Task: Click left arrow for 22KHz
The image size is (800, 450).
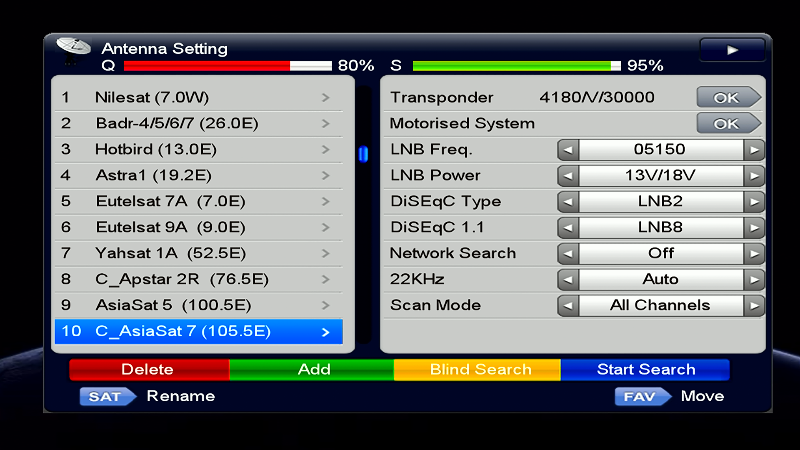Action: (x=568, y=280)
